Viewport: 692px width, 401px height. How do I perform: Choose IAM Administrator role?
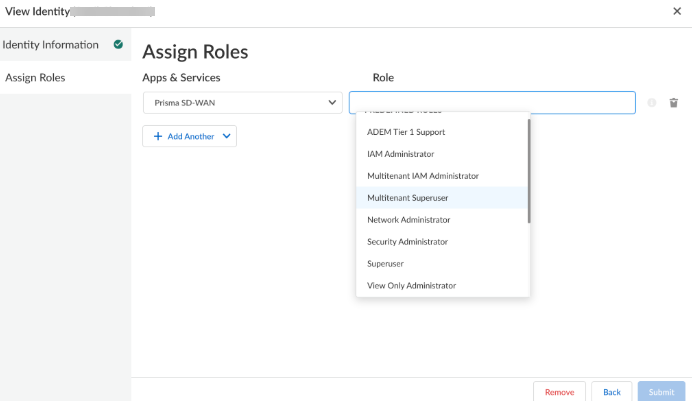[x=401, y=154]
